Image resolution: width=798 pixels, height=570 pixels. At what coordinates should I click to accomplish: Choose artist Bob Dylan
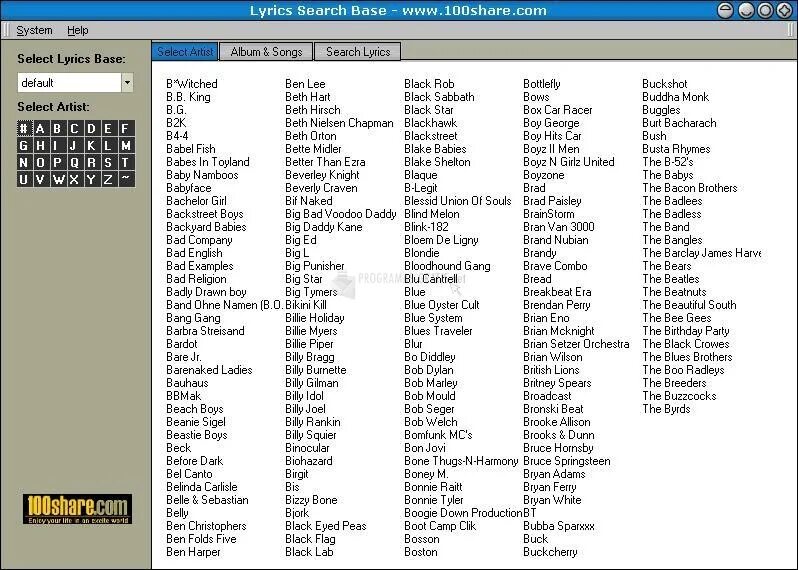[429, 370]
